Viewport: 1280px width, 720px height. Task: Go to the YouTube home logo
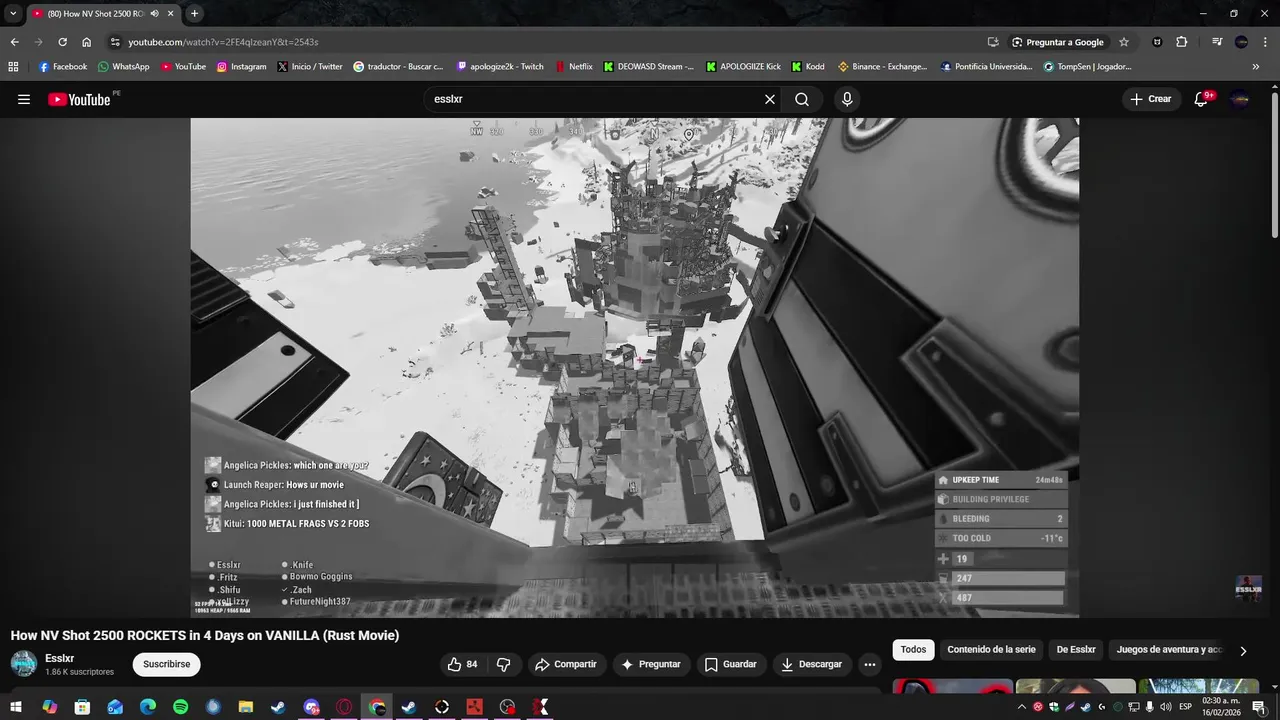[x=79, y=99]
